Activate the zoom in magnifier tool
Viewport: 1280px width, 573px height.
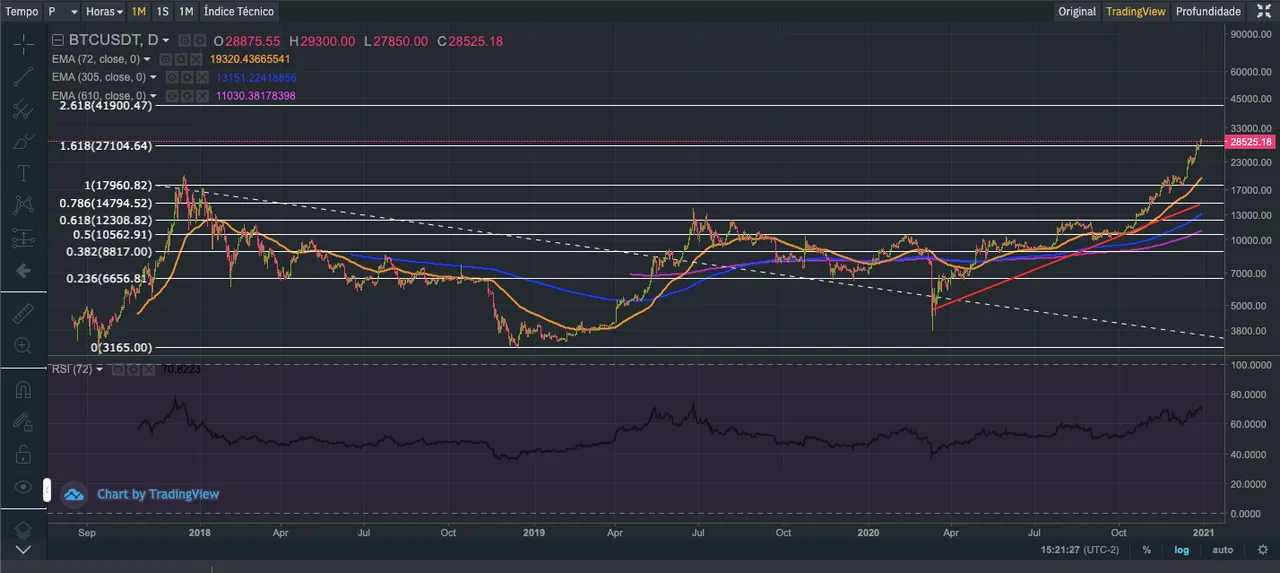click(x=23, y=345)
